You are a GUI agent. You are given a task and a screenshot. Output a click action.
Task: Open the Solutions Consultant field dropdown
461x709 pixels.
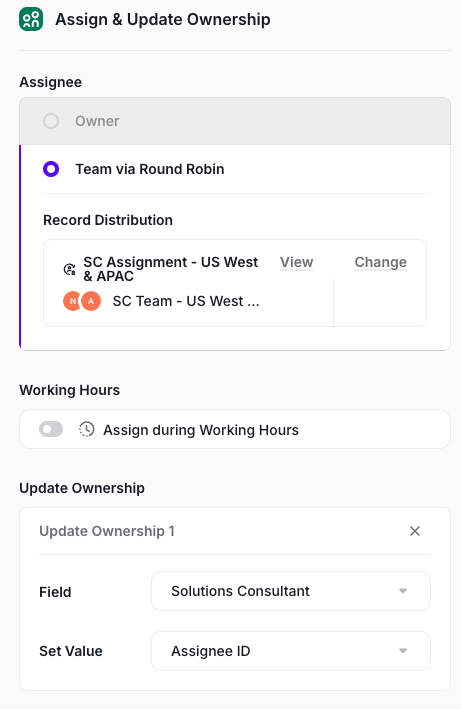click(291, 591)
